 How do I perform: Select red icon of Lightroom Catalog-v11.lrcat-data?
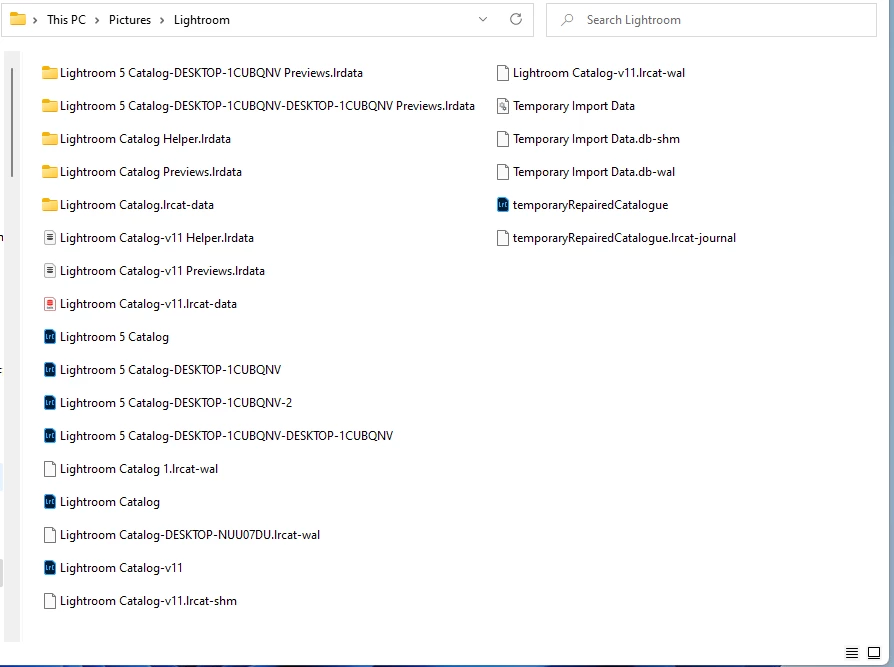[50, 304]
